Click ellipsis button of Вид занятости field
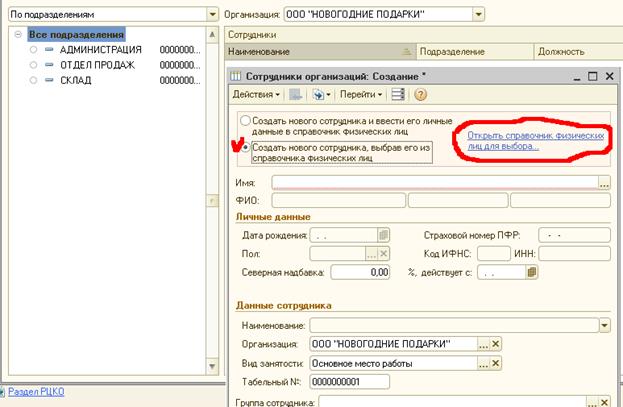 pos(483,363)
